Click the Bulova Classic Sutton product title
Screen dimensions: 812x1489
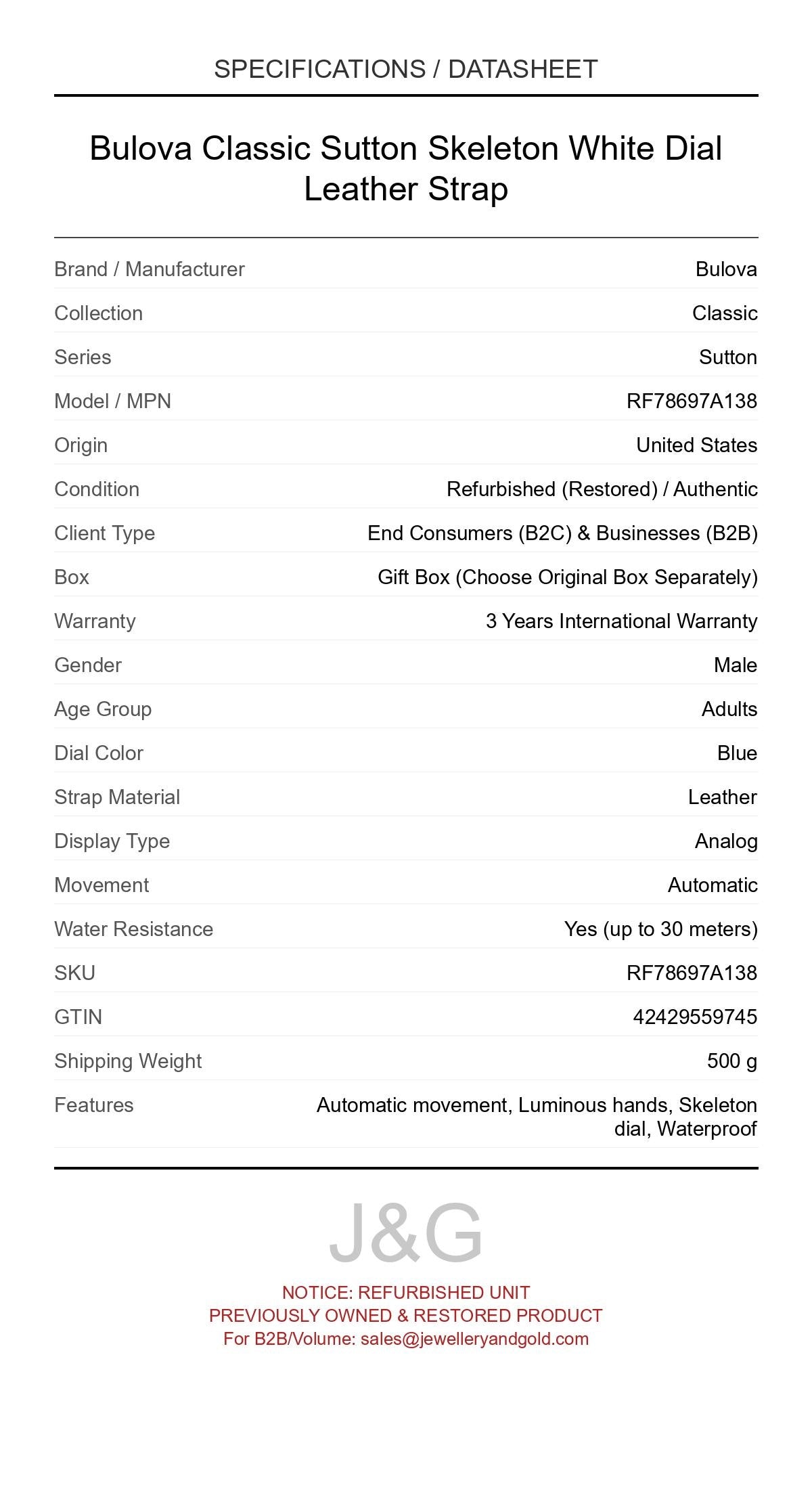[406, 168]
